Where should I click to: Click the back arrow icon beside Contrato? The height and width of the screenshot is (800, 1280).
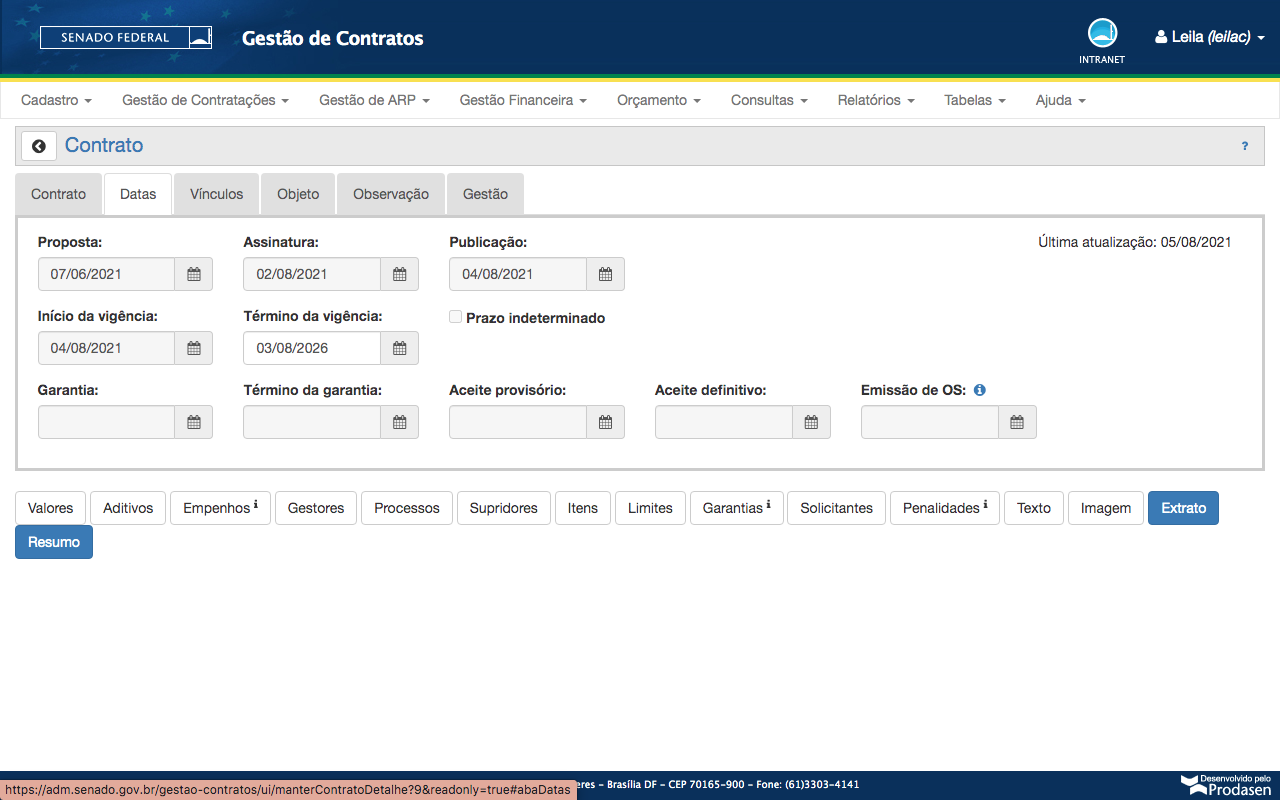click(39, 146)
